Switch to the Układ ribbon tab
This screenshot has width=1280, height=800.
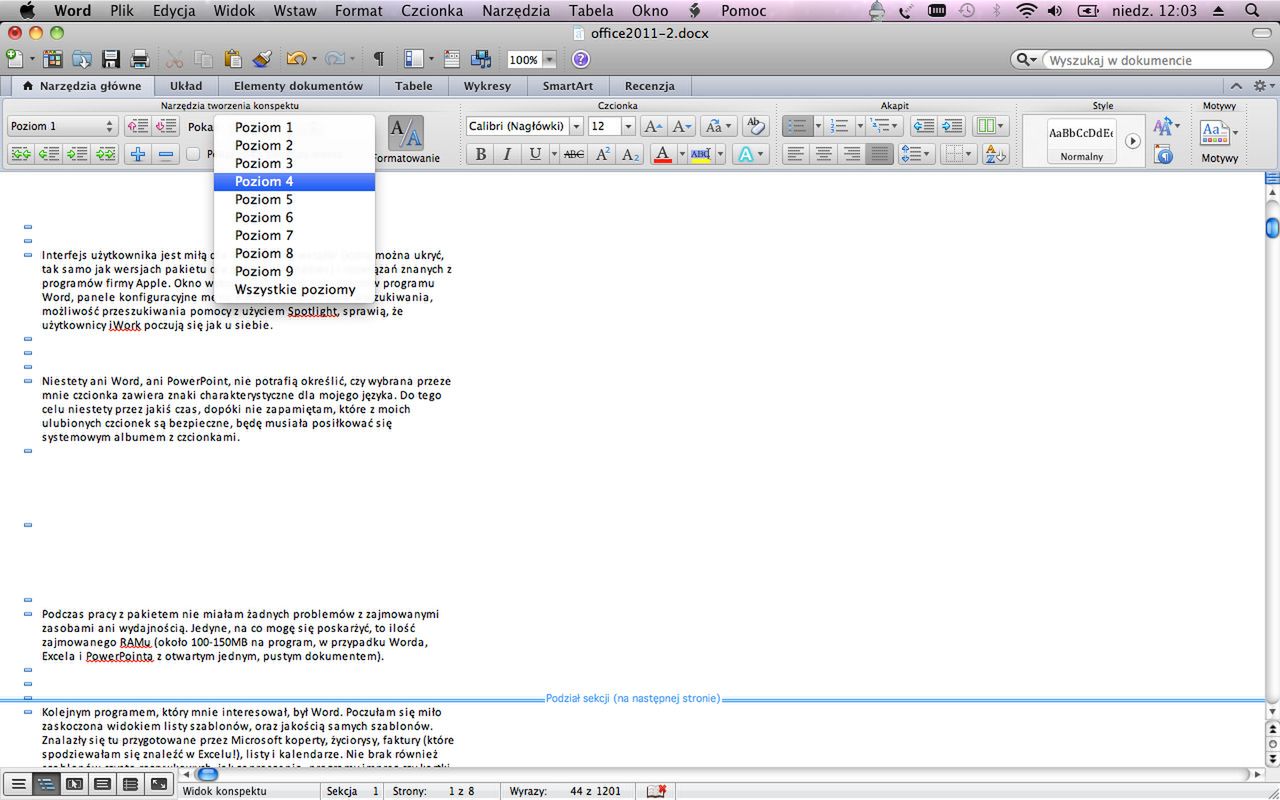[185, 86]
